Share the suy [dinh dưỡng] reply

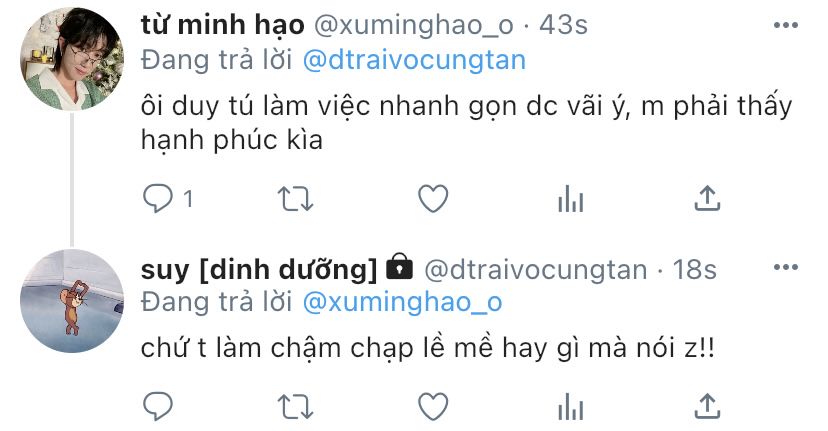(707, 407)
